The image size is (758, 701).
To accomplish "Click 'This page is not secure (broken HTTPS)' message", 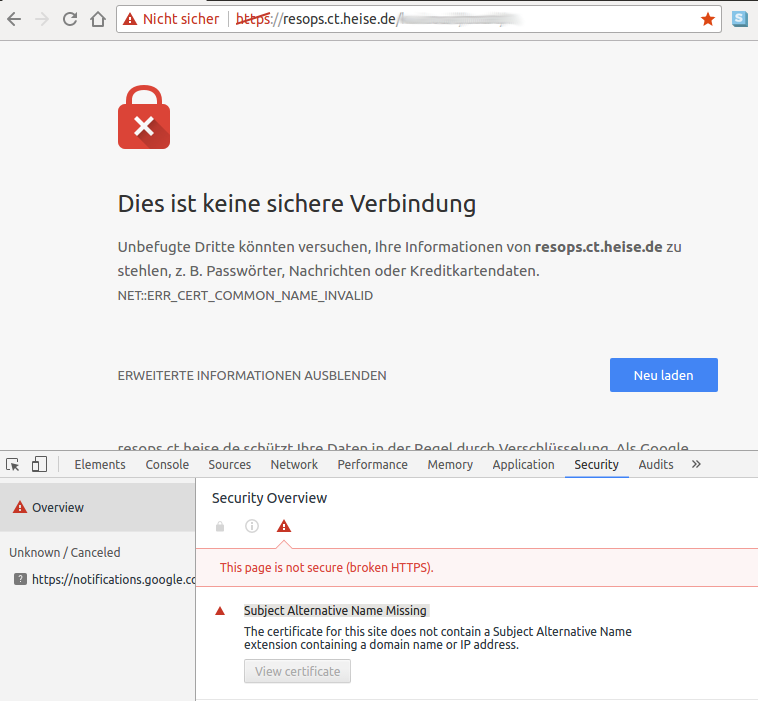I will click(327, 568).
